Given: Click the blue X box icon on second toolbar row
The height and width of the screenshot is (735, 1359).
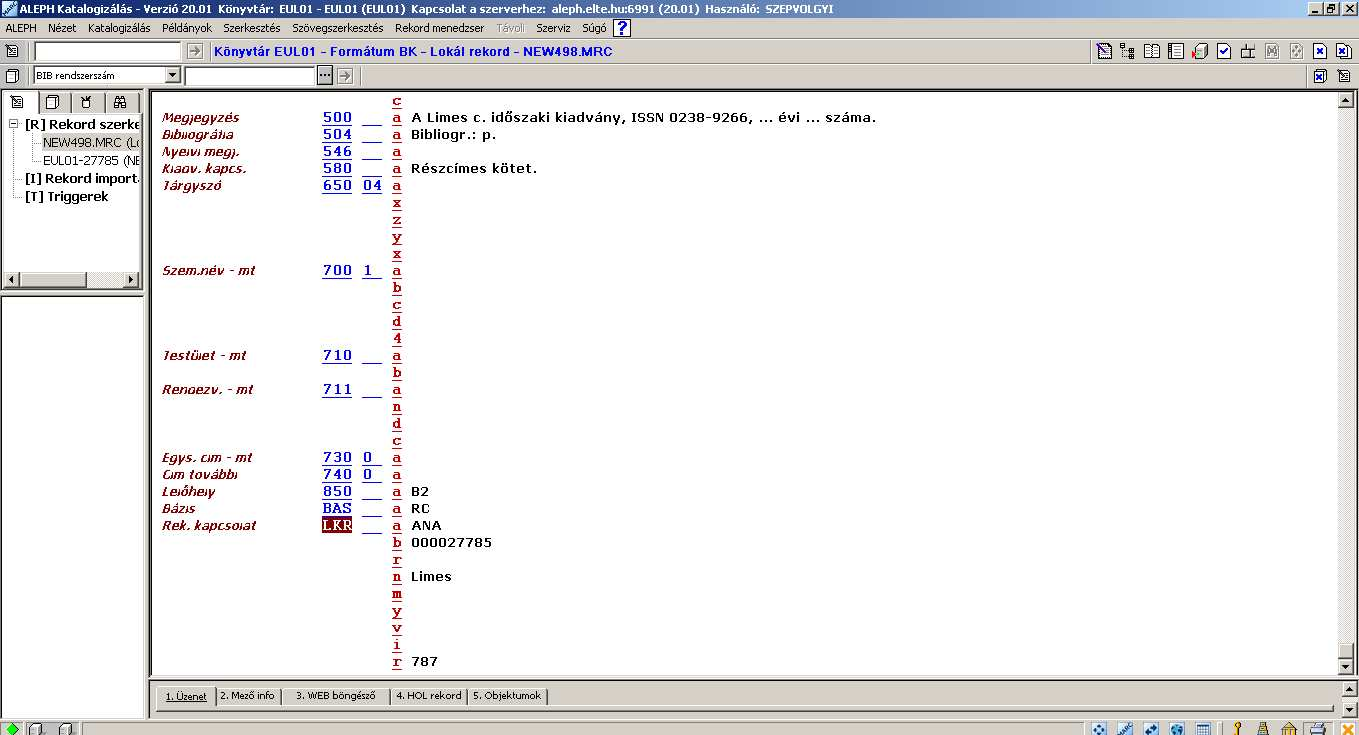Looking at the screenshot, I should pyautogui.click(x=1320, y=76).
